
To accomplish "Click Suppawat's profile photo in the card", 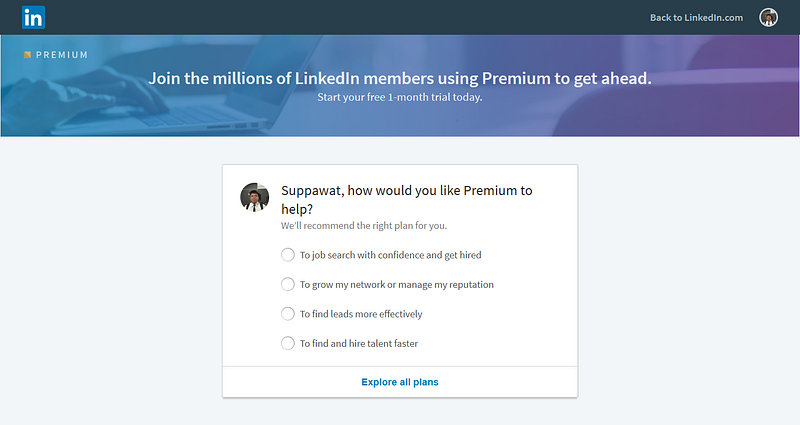I will click(255, 197).
